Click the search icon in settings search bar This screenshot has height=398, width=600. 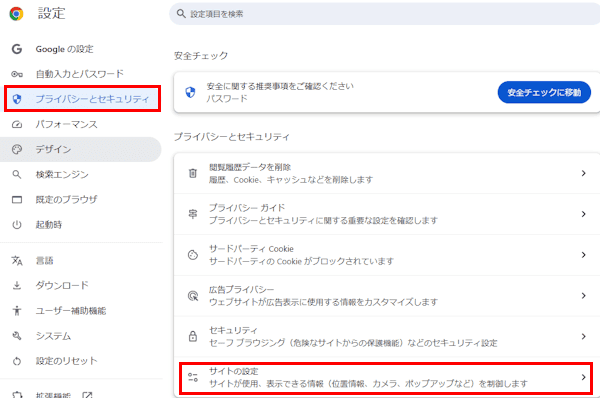[x=181, y=14]
